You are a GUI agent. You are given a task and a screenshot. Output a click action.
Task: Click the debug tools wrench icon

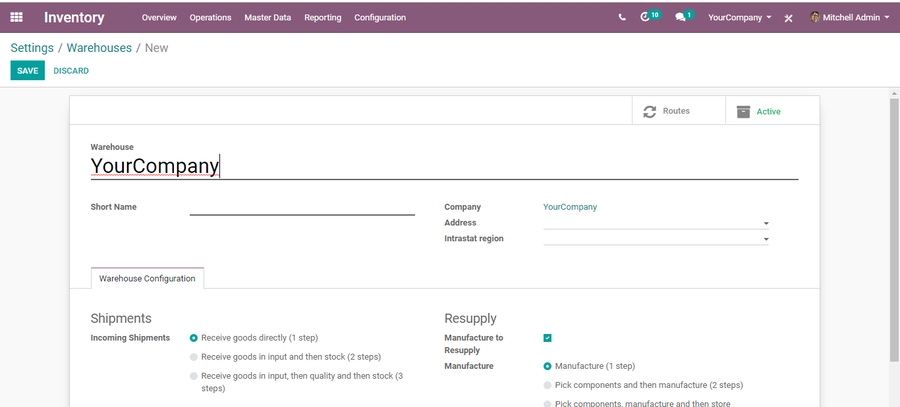pos(788,18)
